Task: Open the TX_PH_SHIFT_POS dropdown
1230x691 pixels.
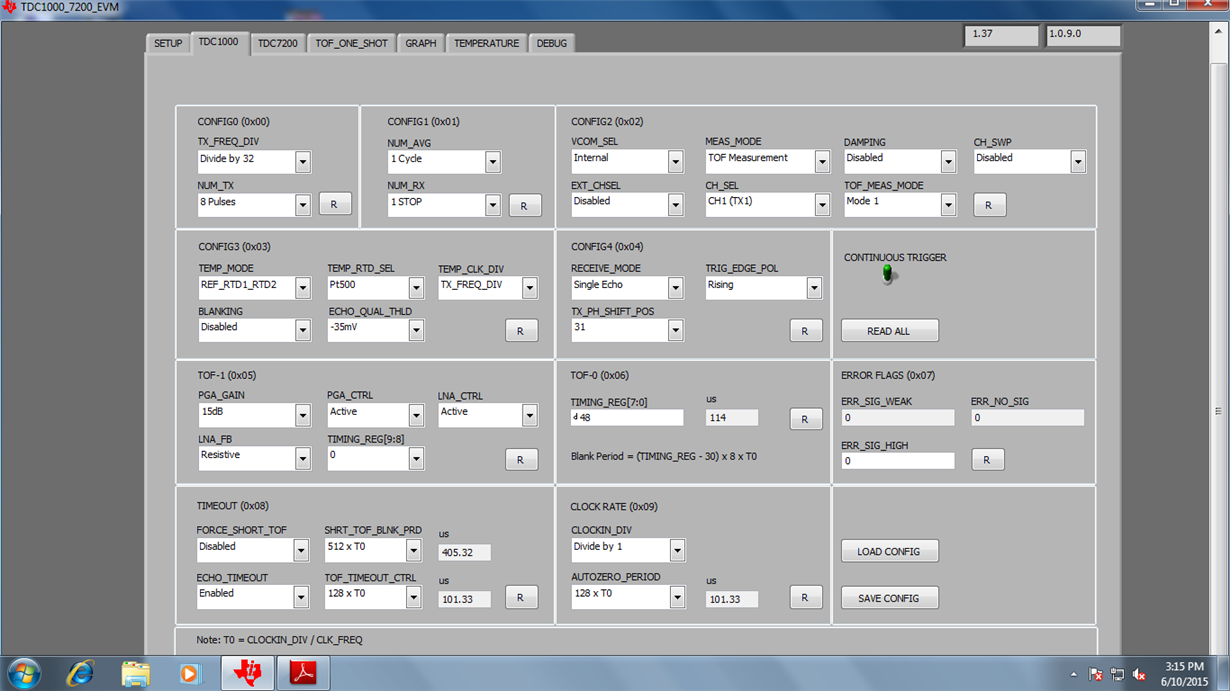Action: pyautogui.click(x=676, y=330)
